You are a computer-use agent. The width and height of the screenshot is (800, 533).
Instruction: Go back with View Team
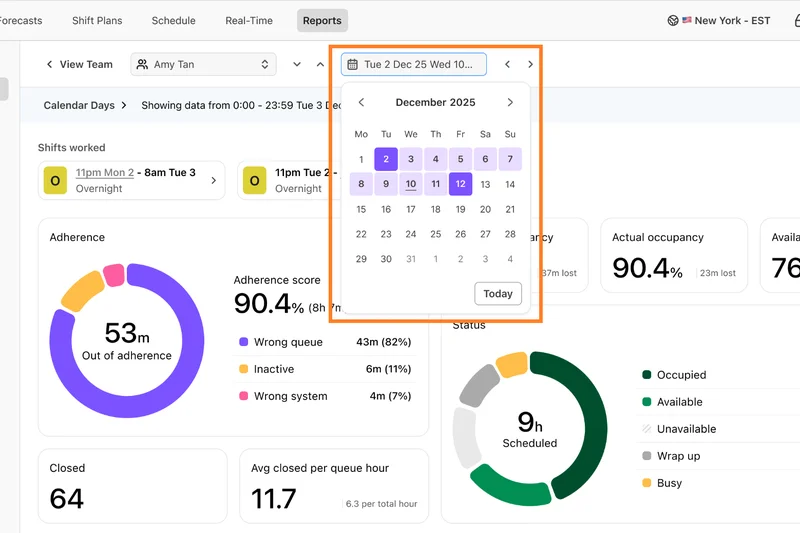(79, 65)
